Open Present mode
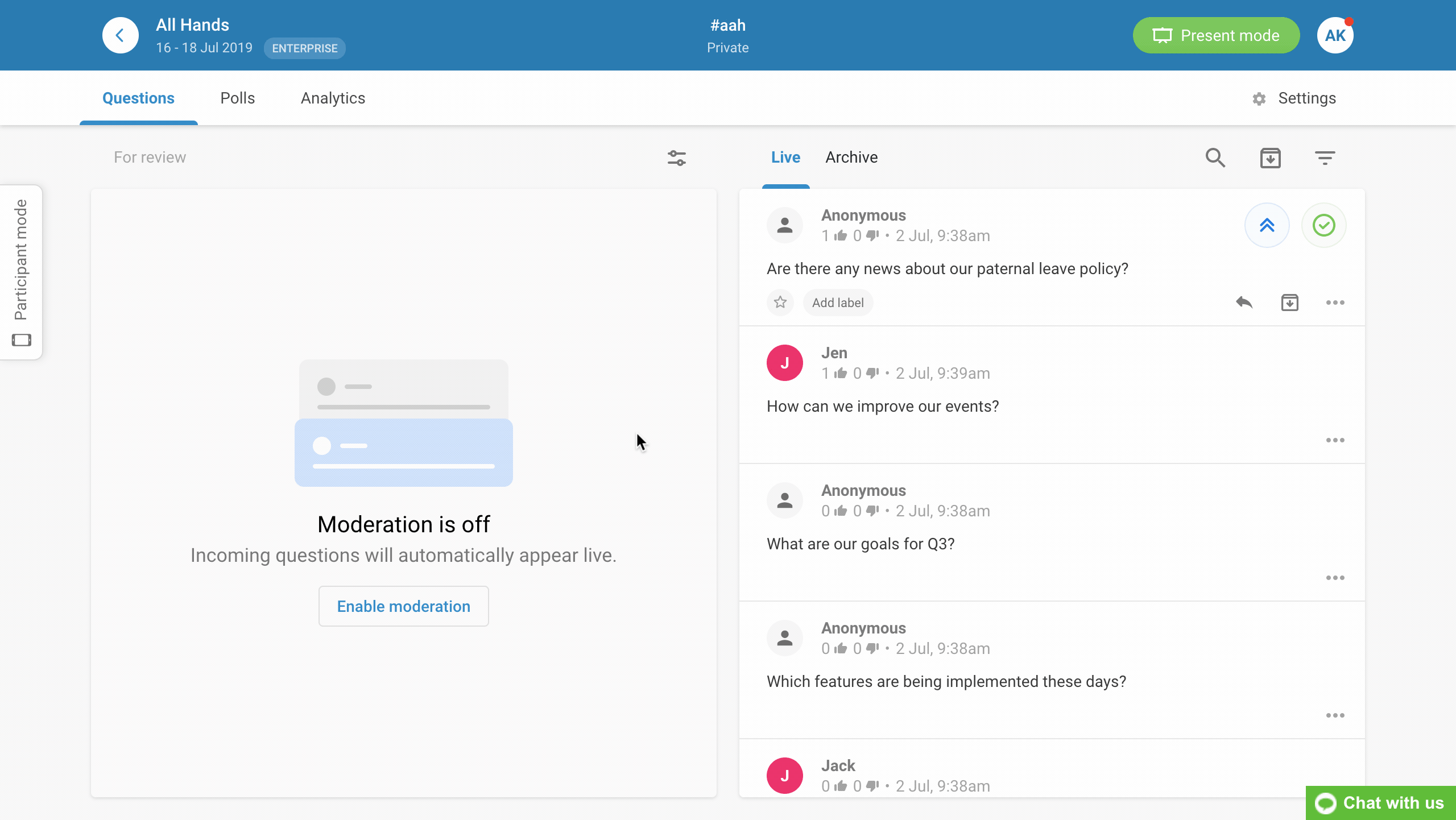The image size is (1456, 820). [1216, 35]
